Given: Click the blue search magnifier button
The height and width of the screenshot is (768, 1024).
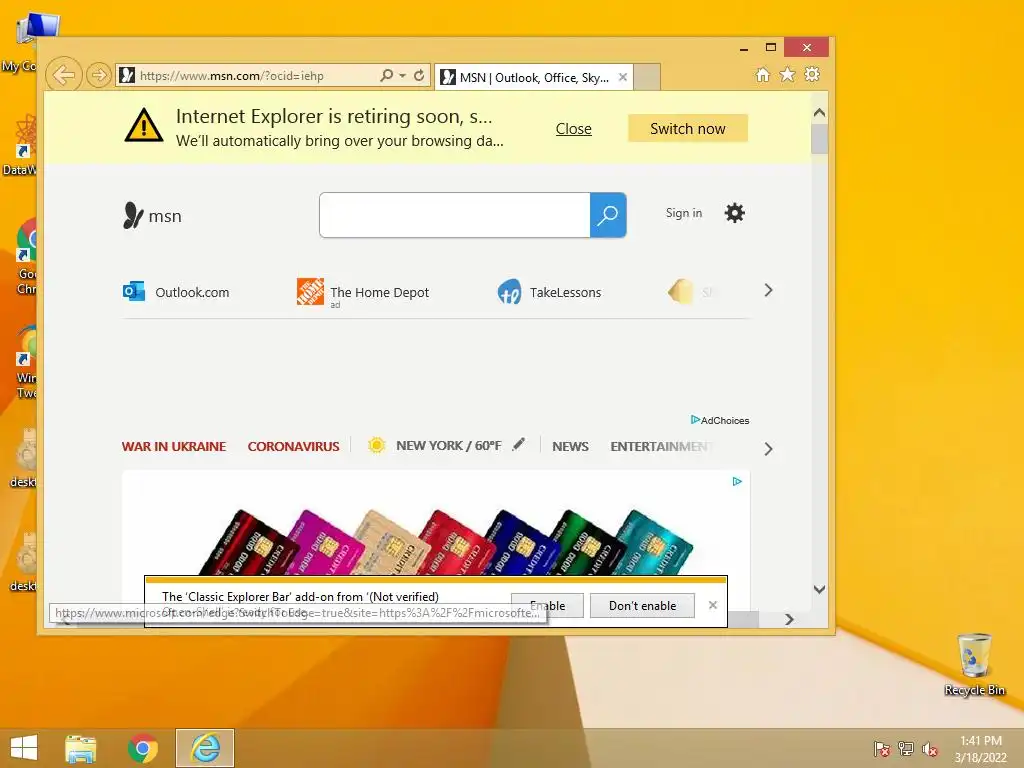Looking at the screenshot, I should [608, 215].
